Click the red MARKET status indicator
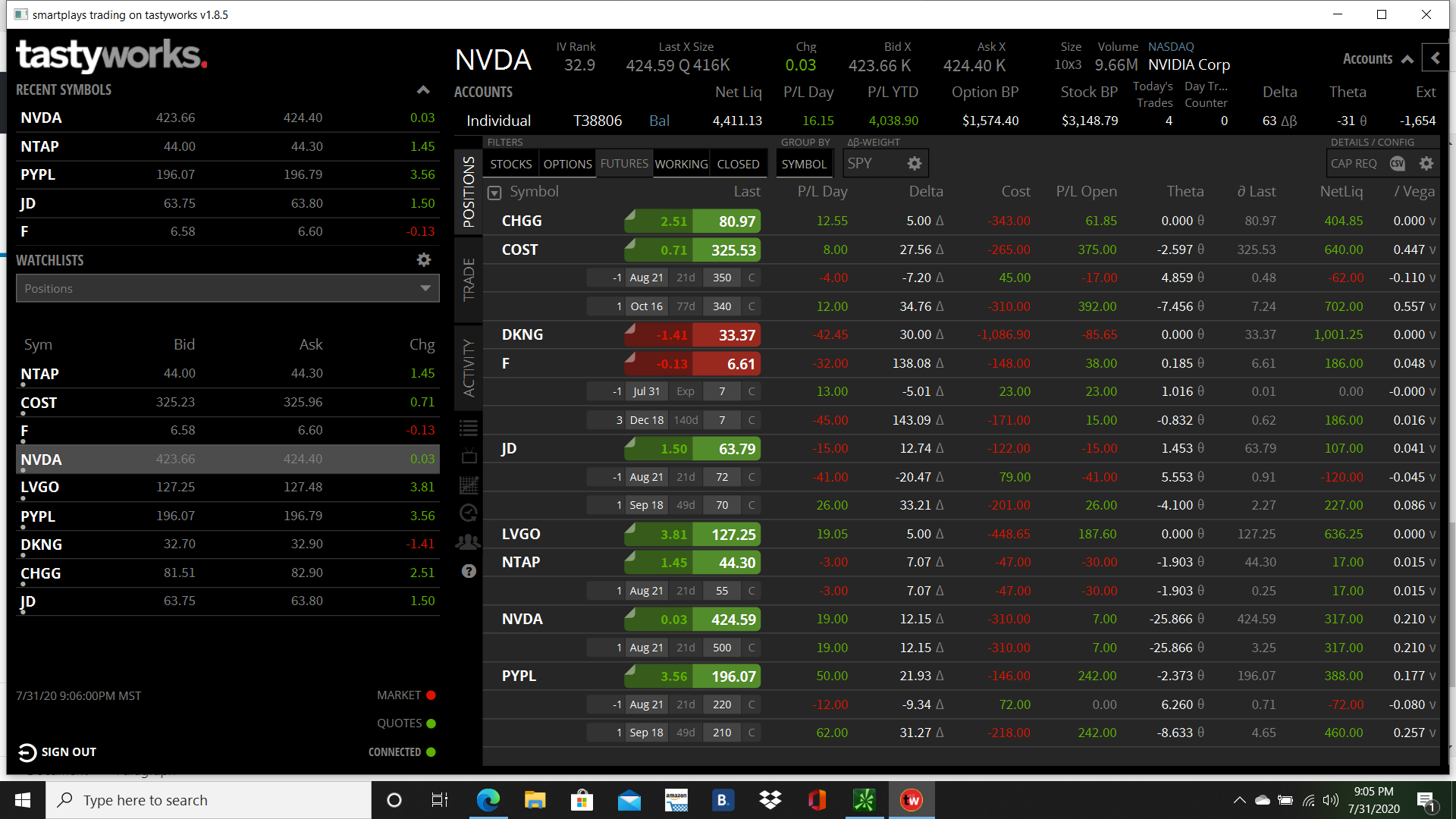 tap(431, 695)
